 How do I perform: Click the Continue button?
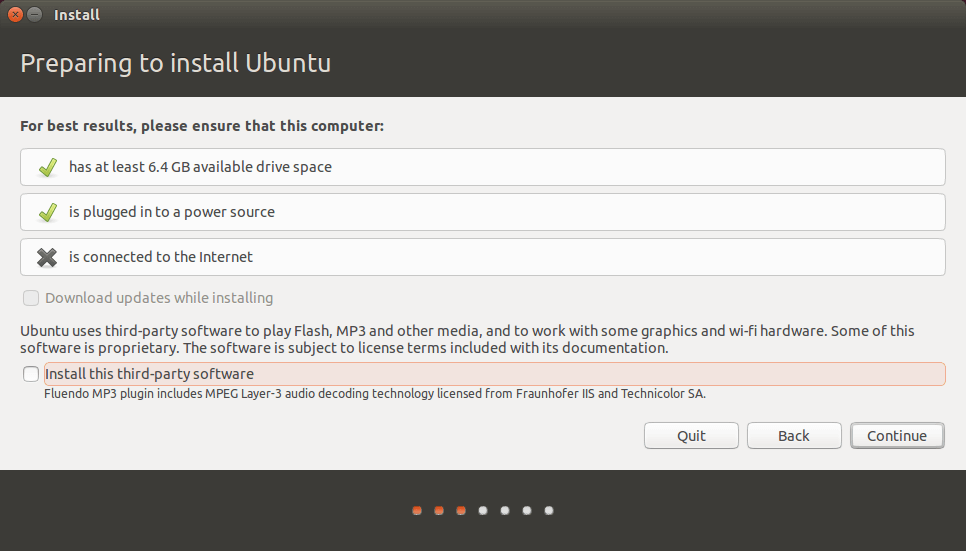click(x=897, y=436)
